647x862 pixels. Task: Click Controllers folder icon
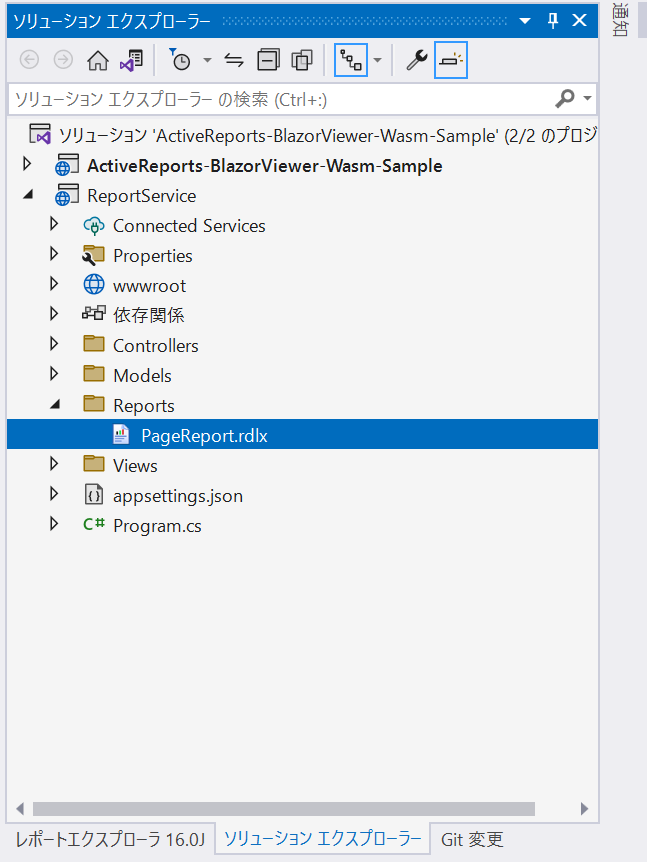coord(94,344)
